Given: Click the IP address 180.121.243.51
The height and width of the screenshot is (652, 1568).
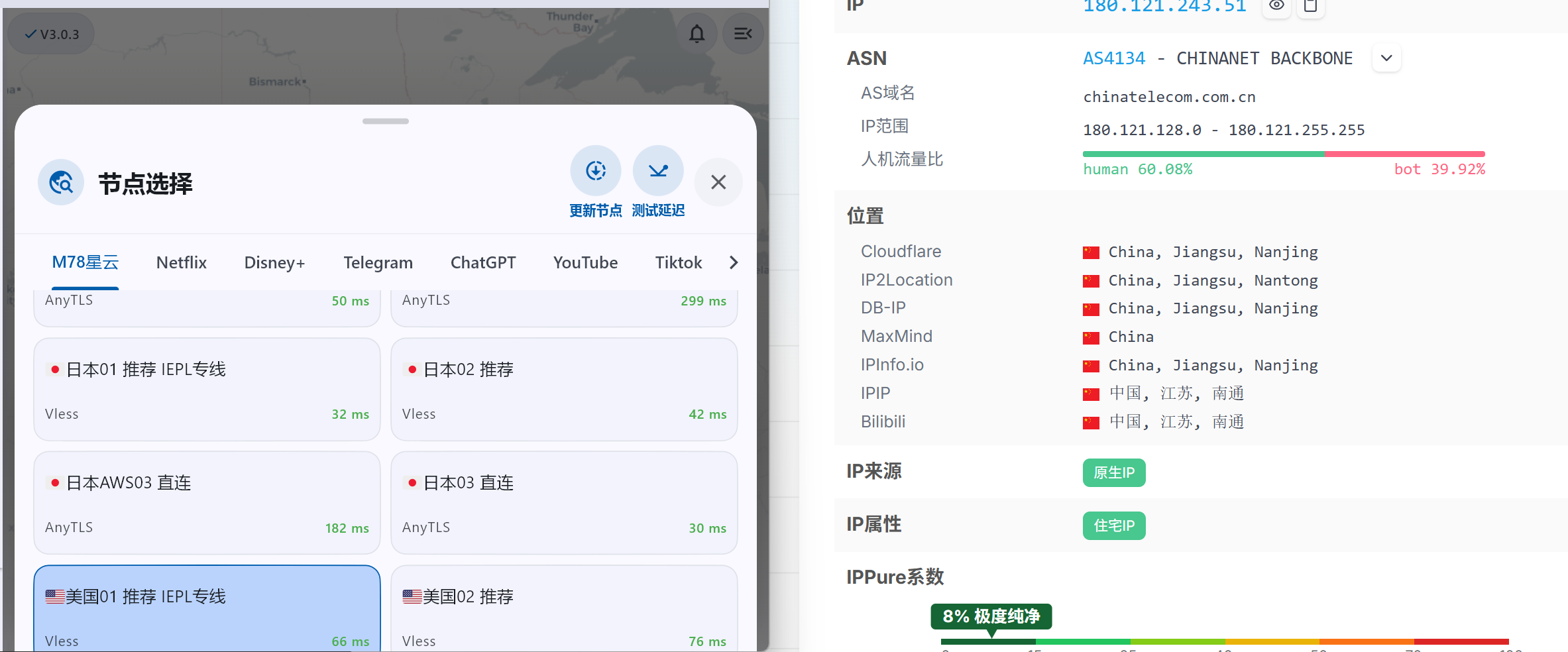Looking at the screenshot, I should pyautogui.click(x=1164, y=7).
